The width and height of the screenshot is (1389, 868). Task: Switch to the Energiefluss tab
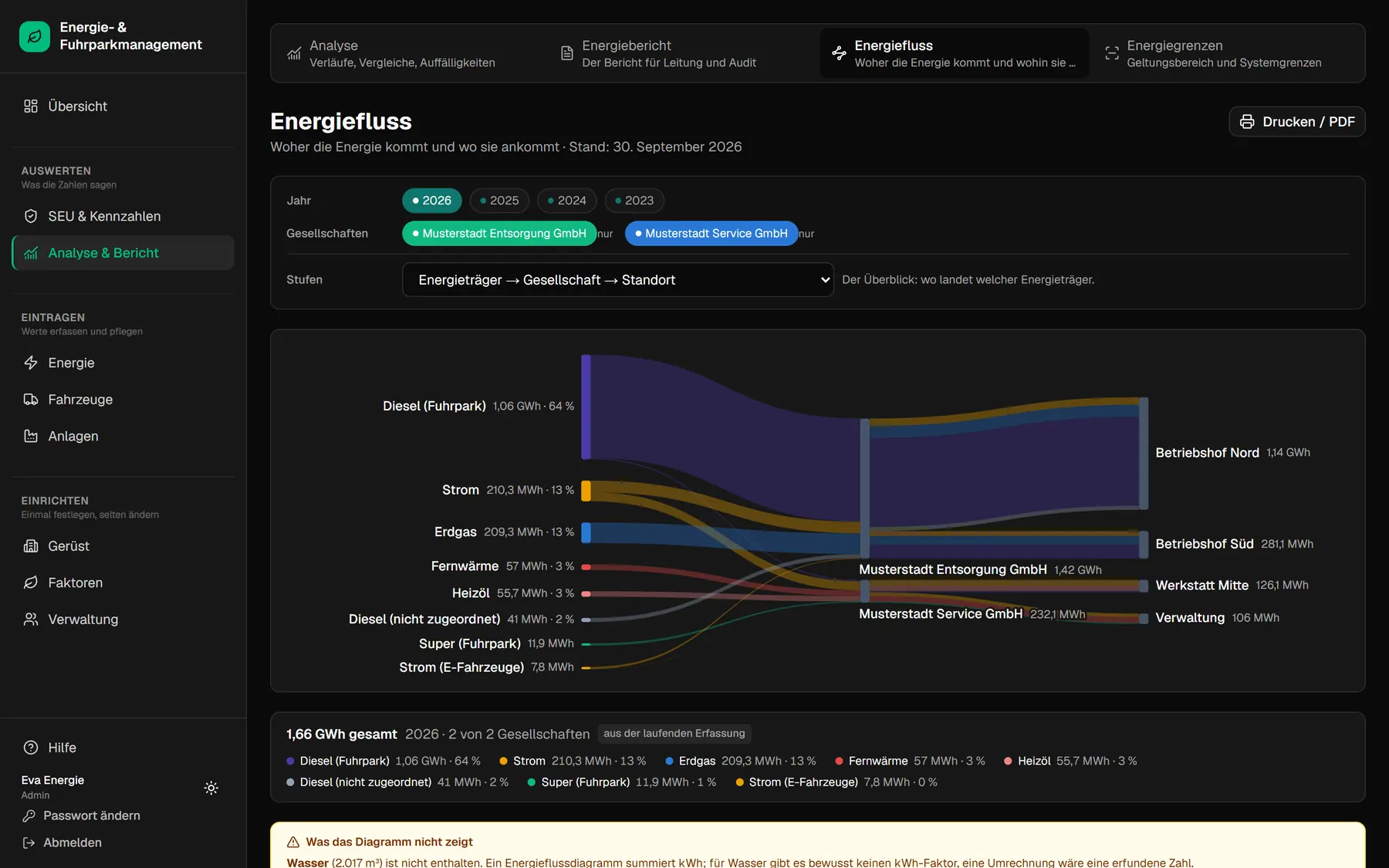coord(955,53)
